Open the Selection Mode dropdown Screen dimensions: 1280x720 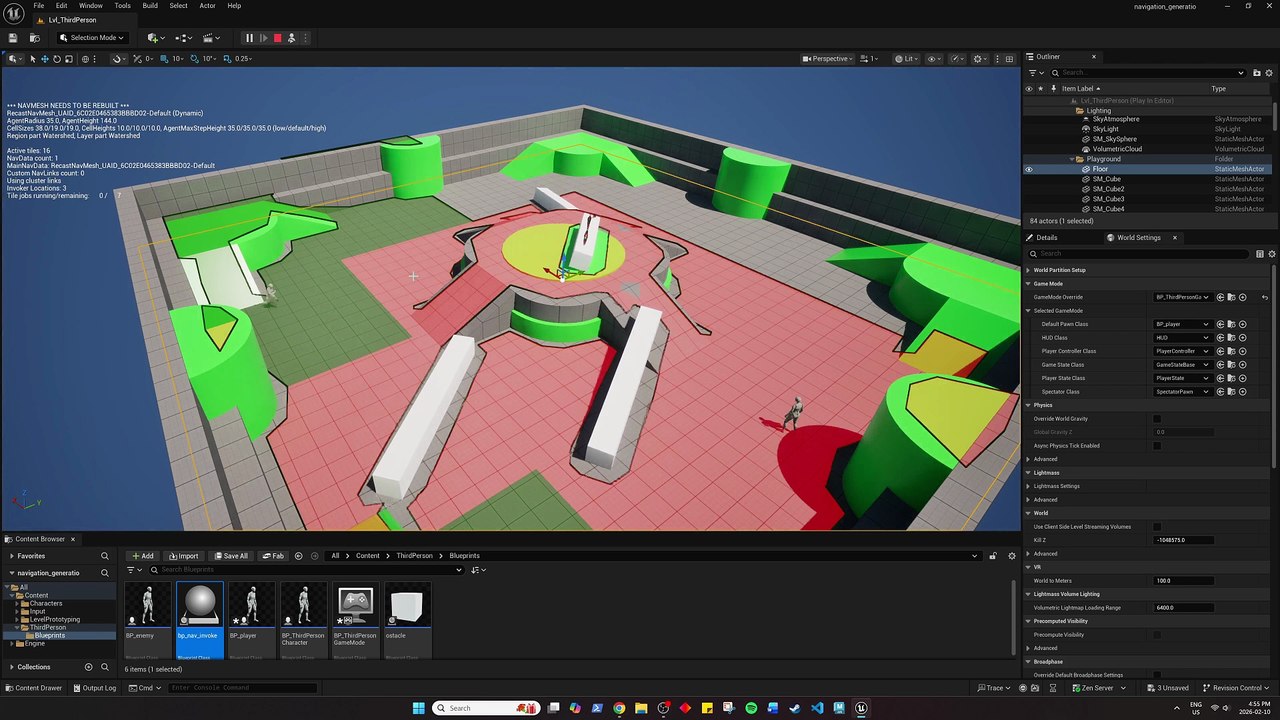tap(91, 38)
